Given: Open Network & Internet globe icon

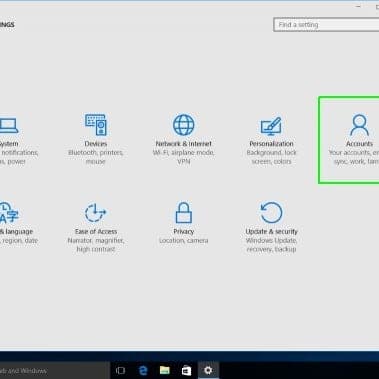Looking at the screenshot, I should (183, 125).
